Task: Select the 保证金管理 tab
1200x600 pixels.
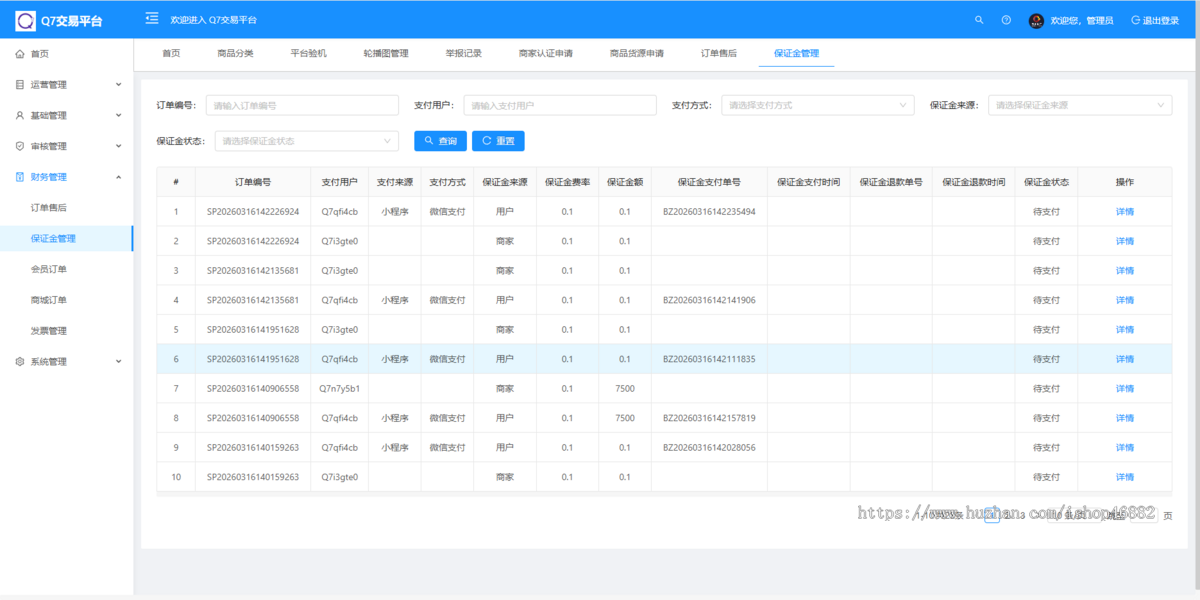Action: 796,53
